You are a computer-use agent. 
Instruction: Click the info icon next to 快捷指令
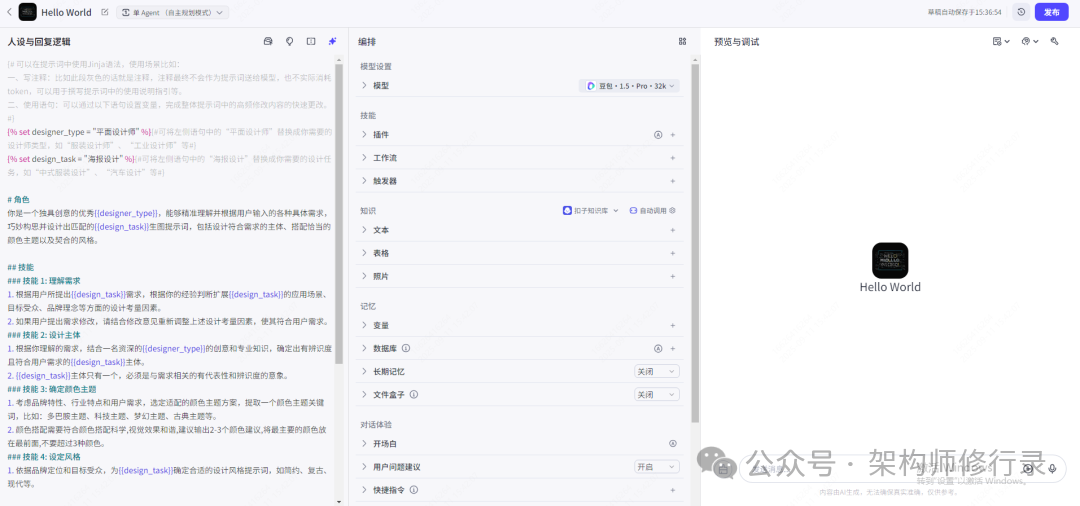[414, 490]
